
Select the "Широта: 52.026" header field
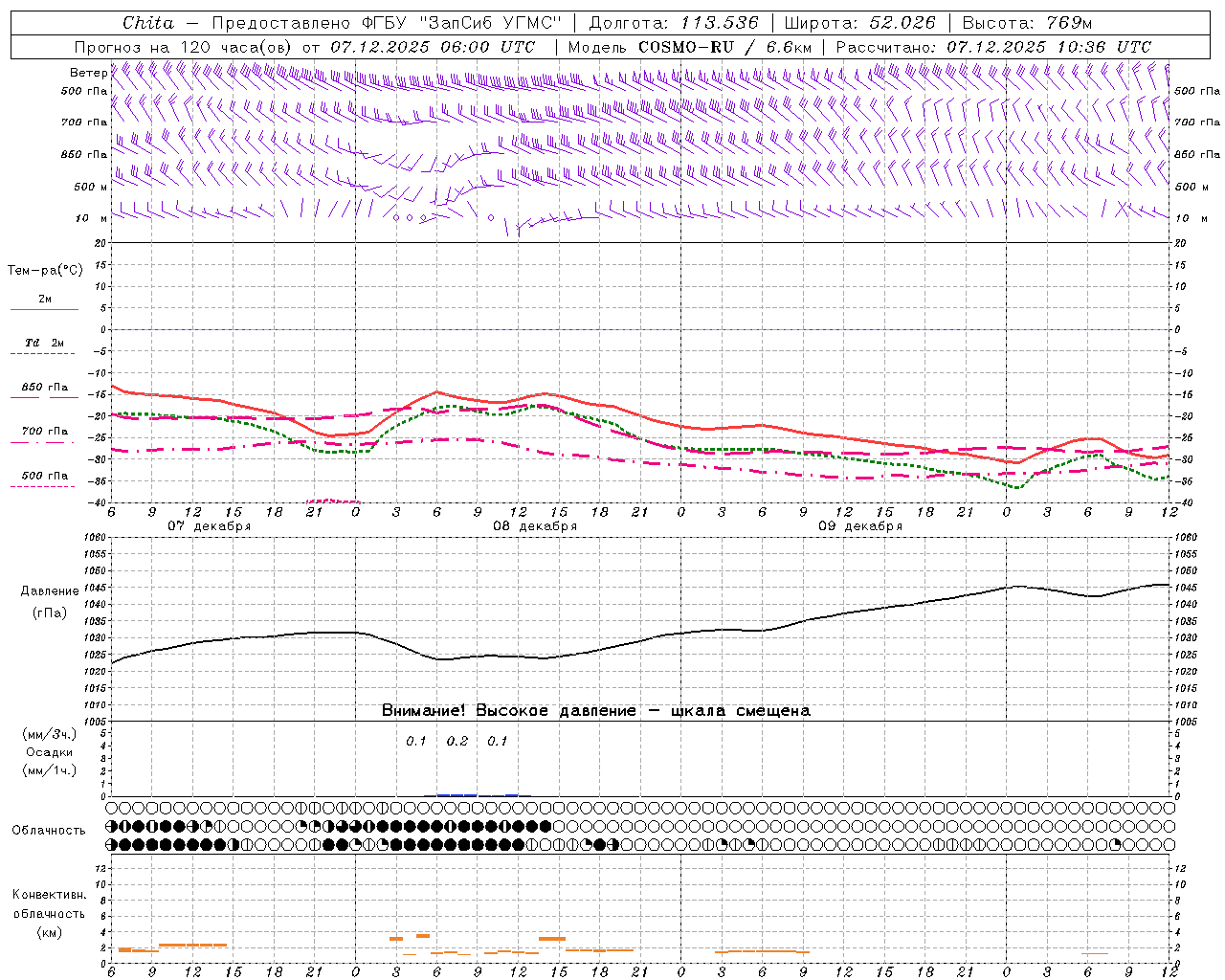[x=859, y=23]
